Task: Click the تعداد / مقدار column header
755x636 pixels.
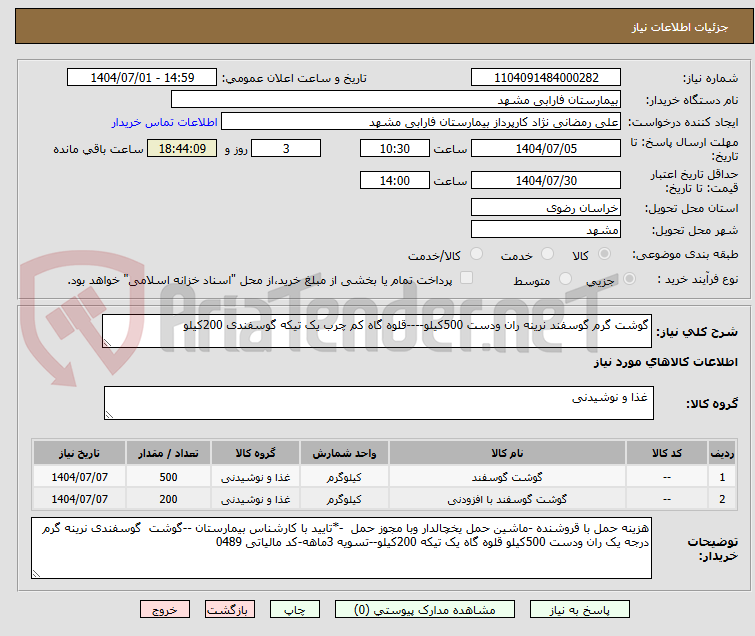Action: click(168, 453)
